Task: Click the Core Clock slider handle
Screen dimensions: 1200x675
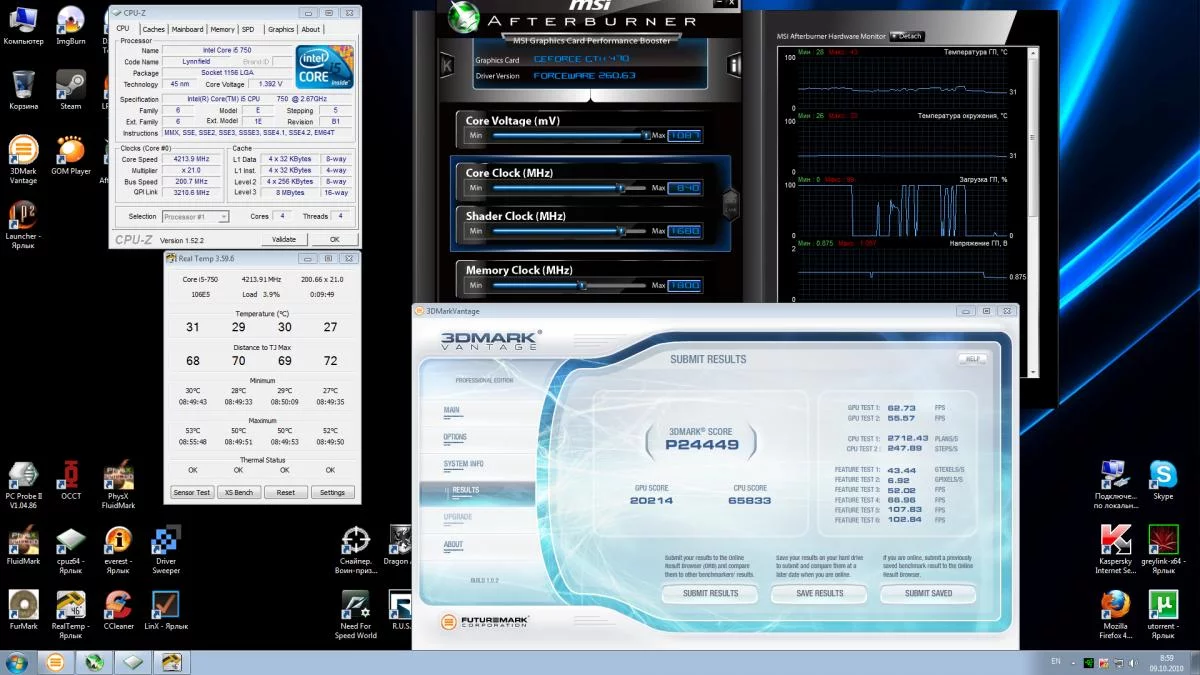Action: coord(620,188)
